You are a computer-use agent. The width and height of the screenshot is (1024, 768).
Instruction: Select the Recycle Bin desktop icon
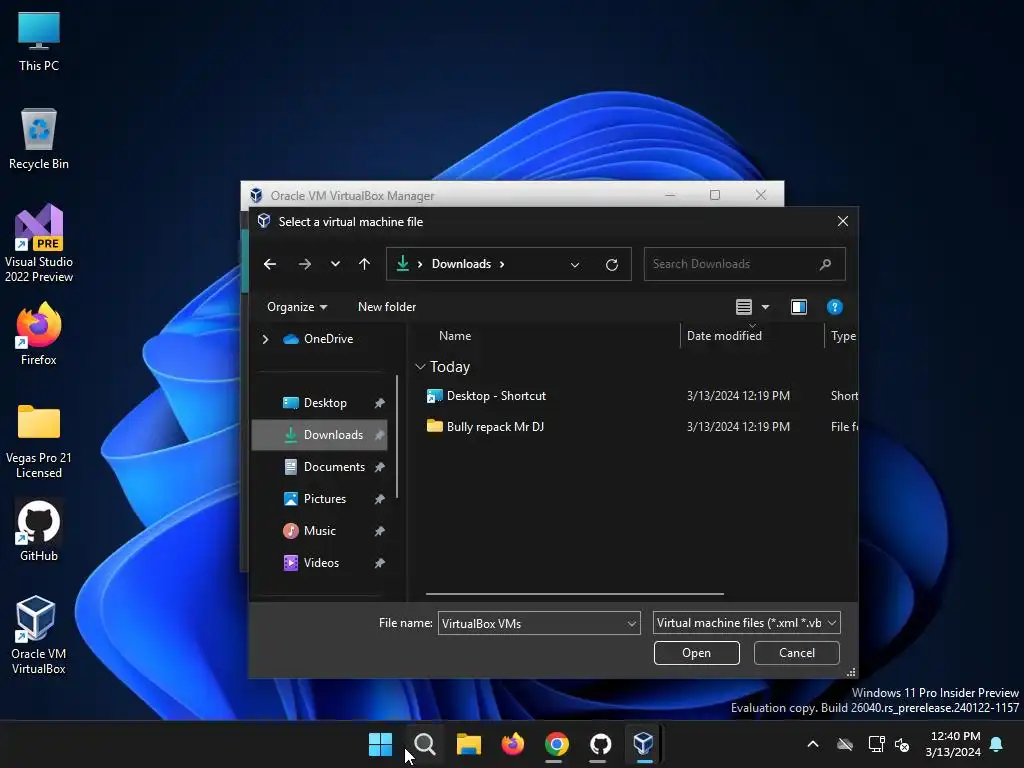tap(39, 139)
